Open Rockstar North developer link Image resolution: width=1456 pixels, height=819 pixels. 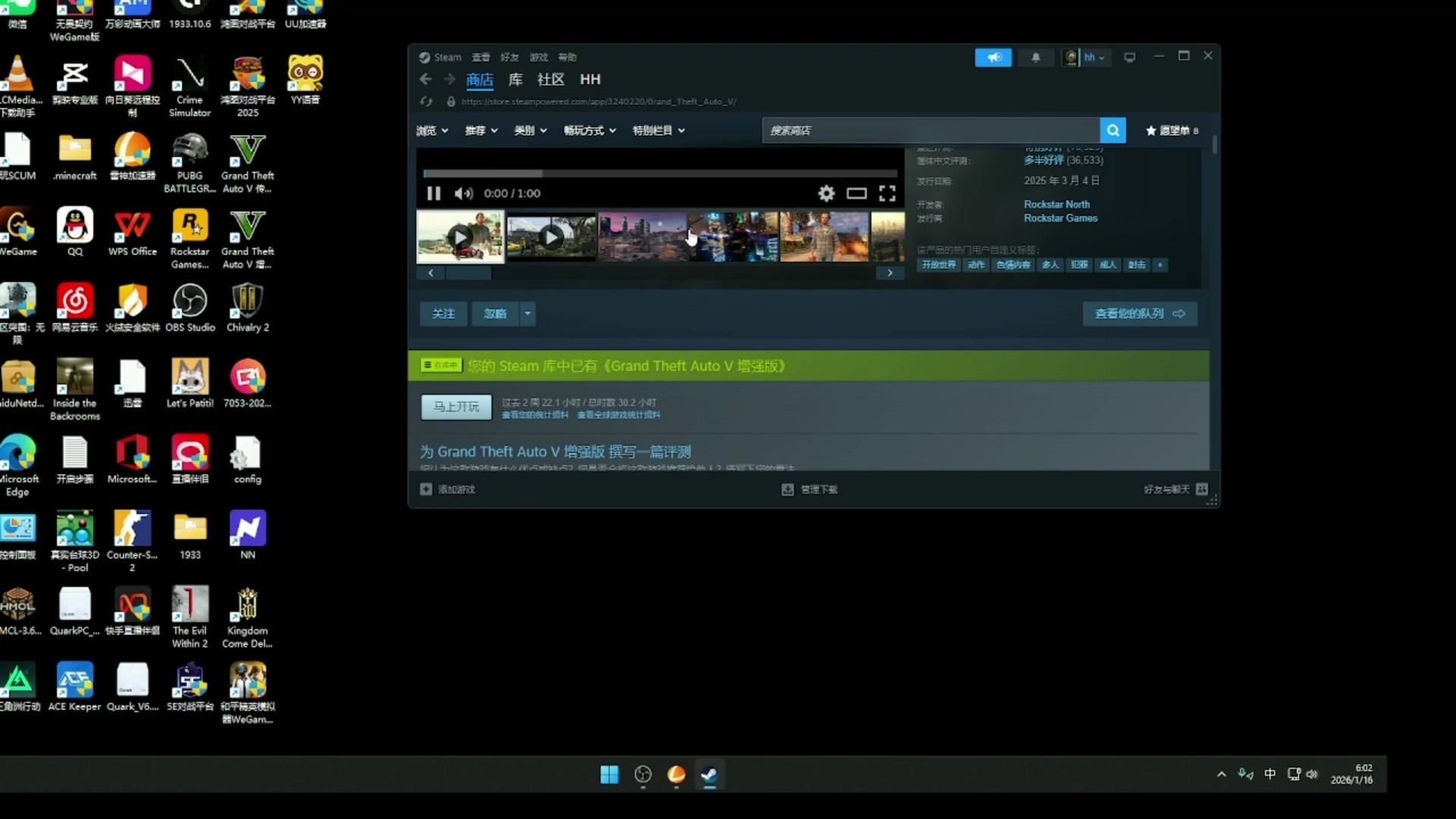pyautogui.click(x=1056, y=205)
